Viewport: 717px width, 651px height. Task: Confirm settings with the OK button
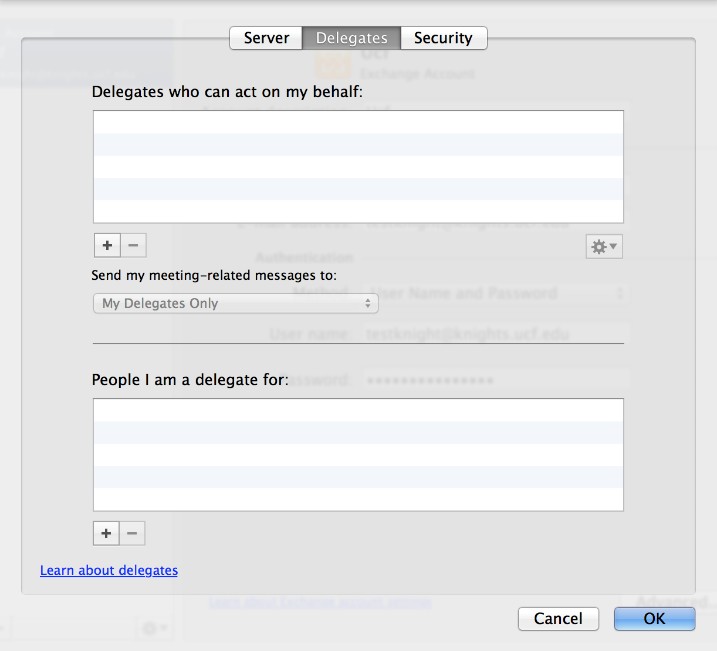[x=654, y=619]
